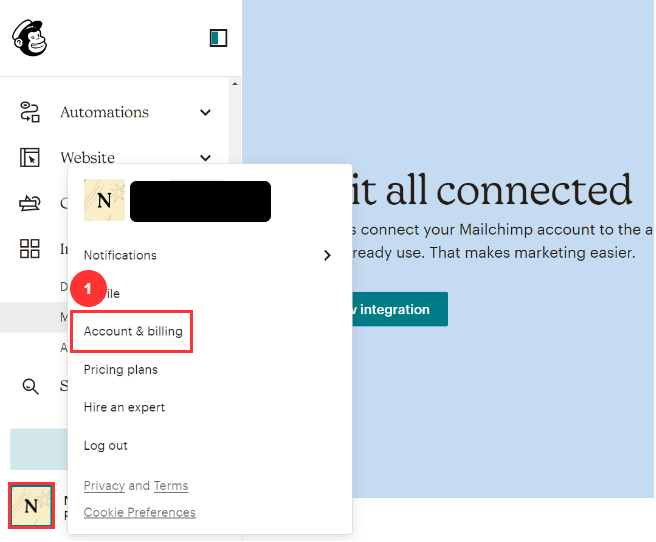The image size is (656, 542).
Task: Log out of the account
Action: tap(106, 445)
